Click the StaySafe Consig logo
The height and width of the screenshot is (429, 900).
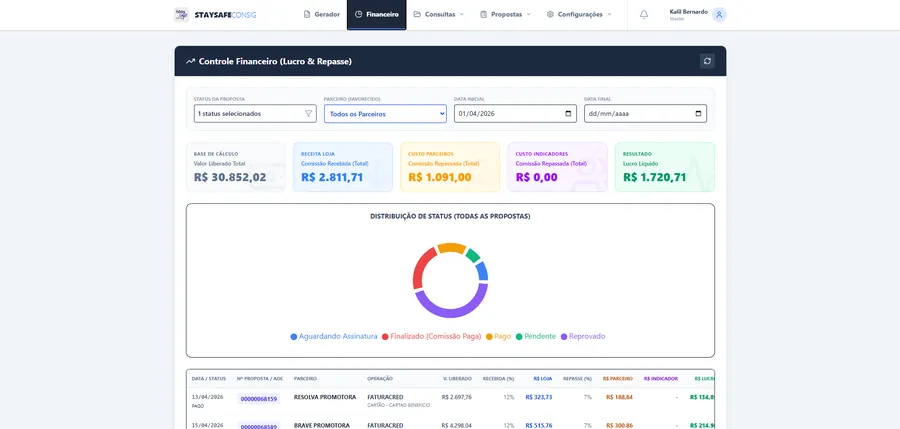point(215,14)
